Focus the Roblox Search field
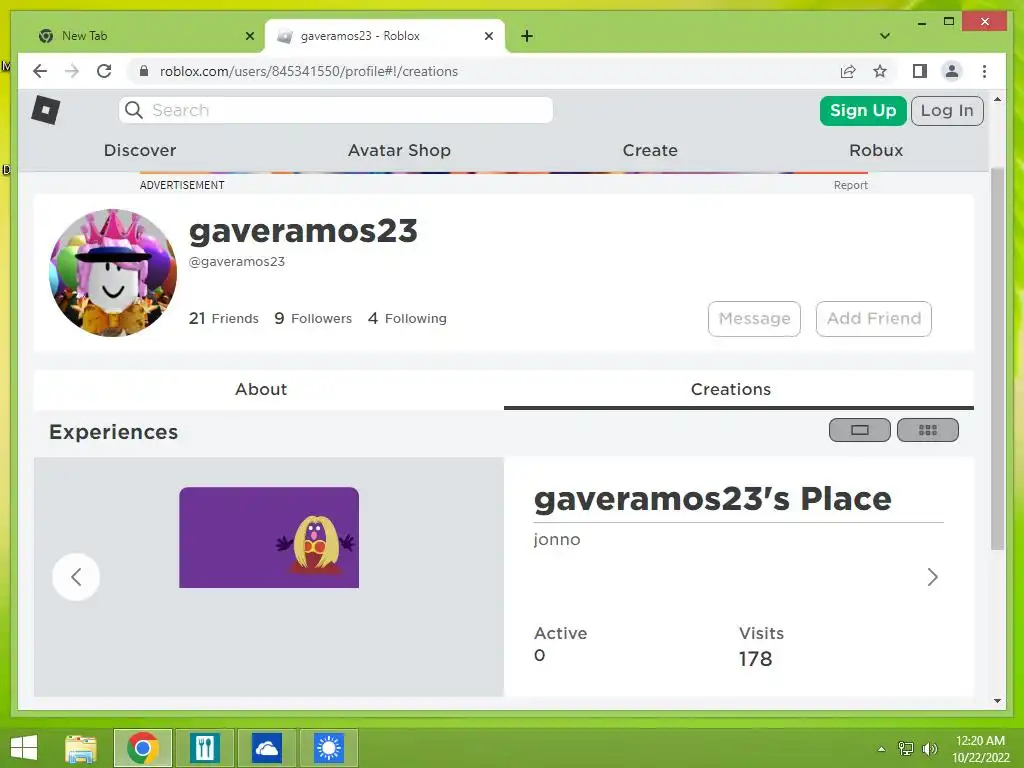 [x=336, y=110]
